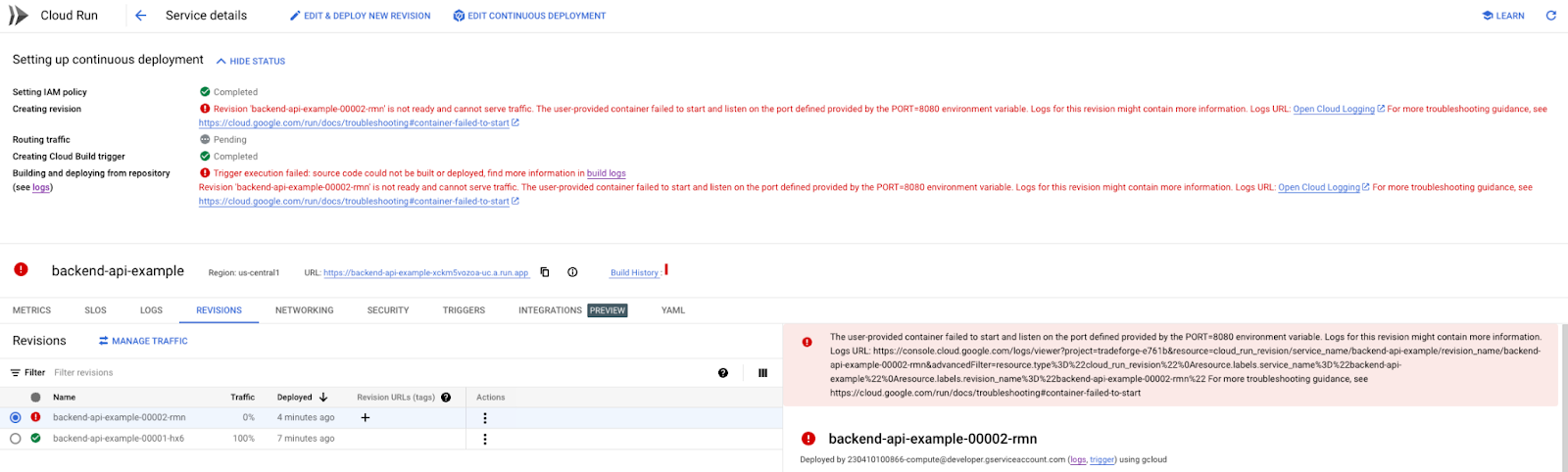Add a tag with the plus icon
This screenshot has width=1568, height=472.
366,418
